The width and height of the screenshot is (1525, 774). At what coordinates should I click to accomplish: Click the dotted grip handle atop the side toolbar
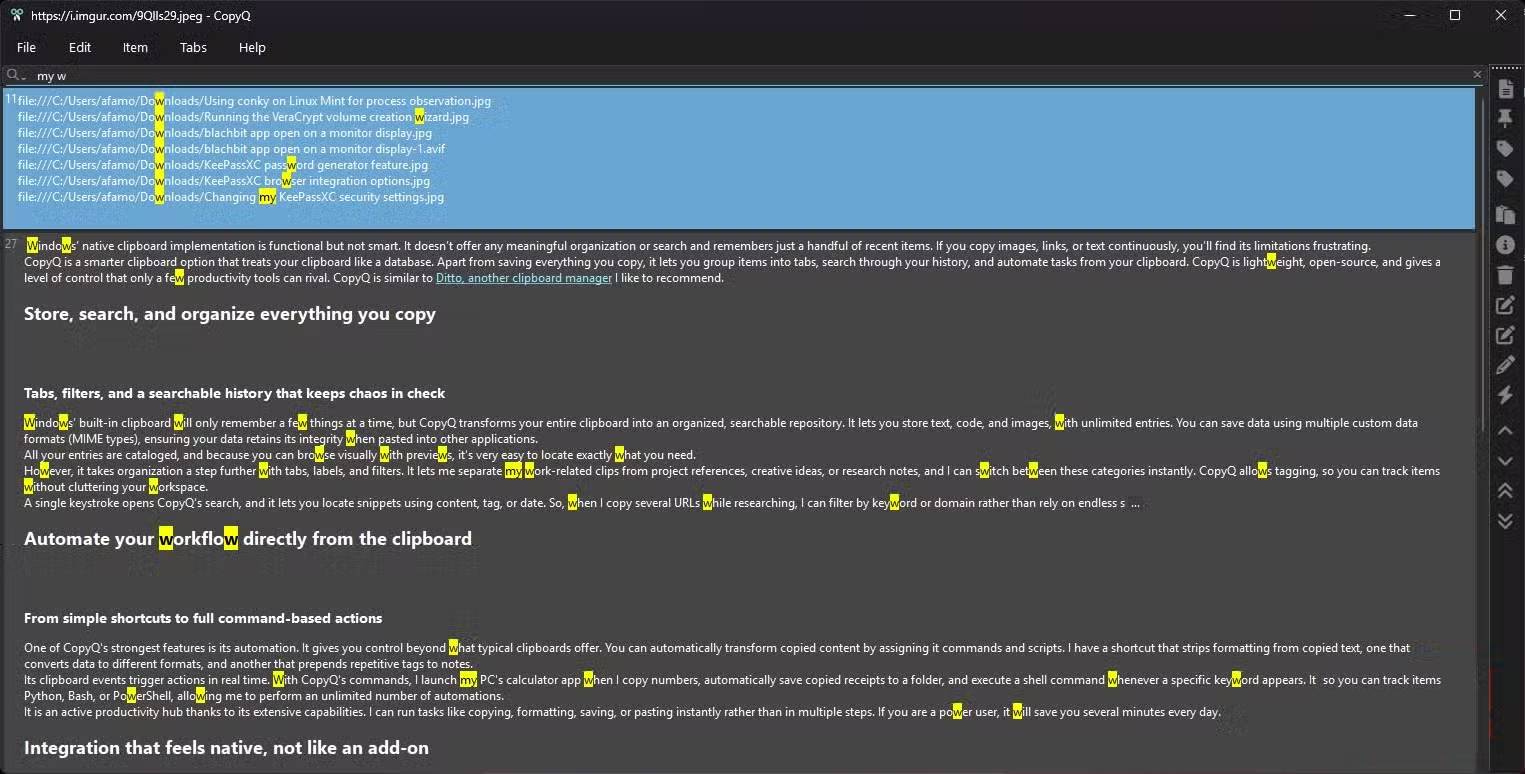[1505, 68]
